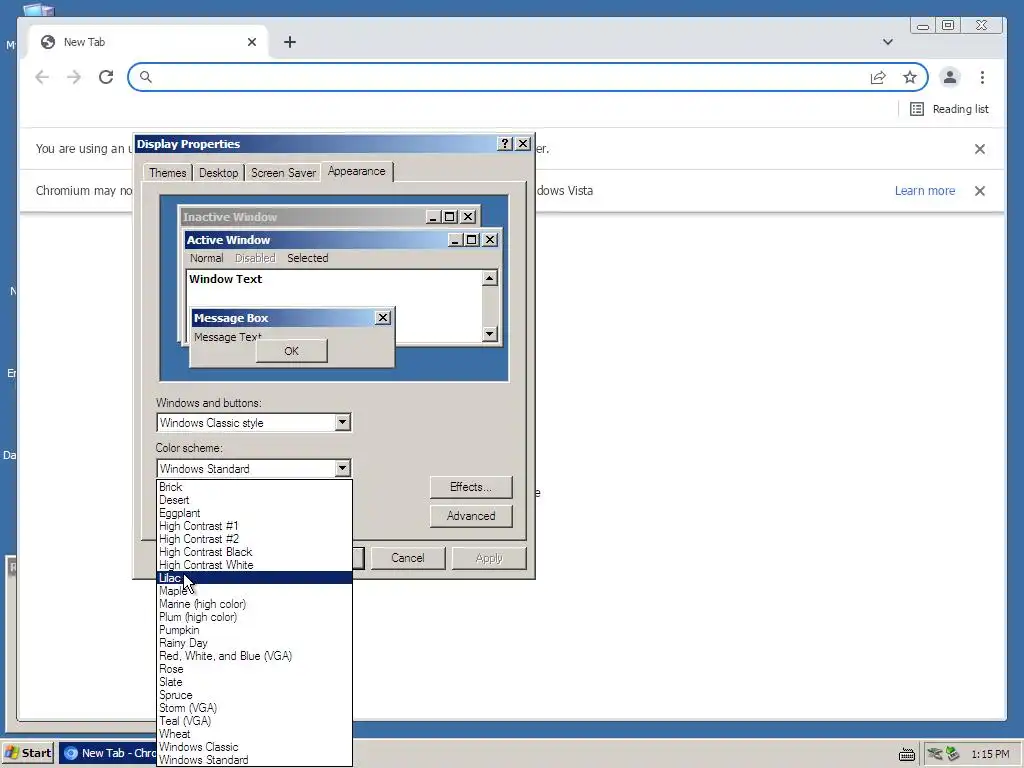1024x768 pixels.
Task: Expand the Windows and buttons dropdown
Action: (342, 423)
